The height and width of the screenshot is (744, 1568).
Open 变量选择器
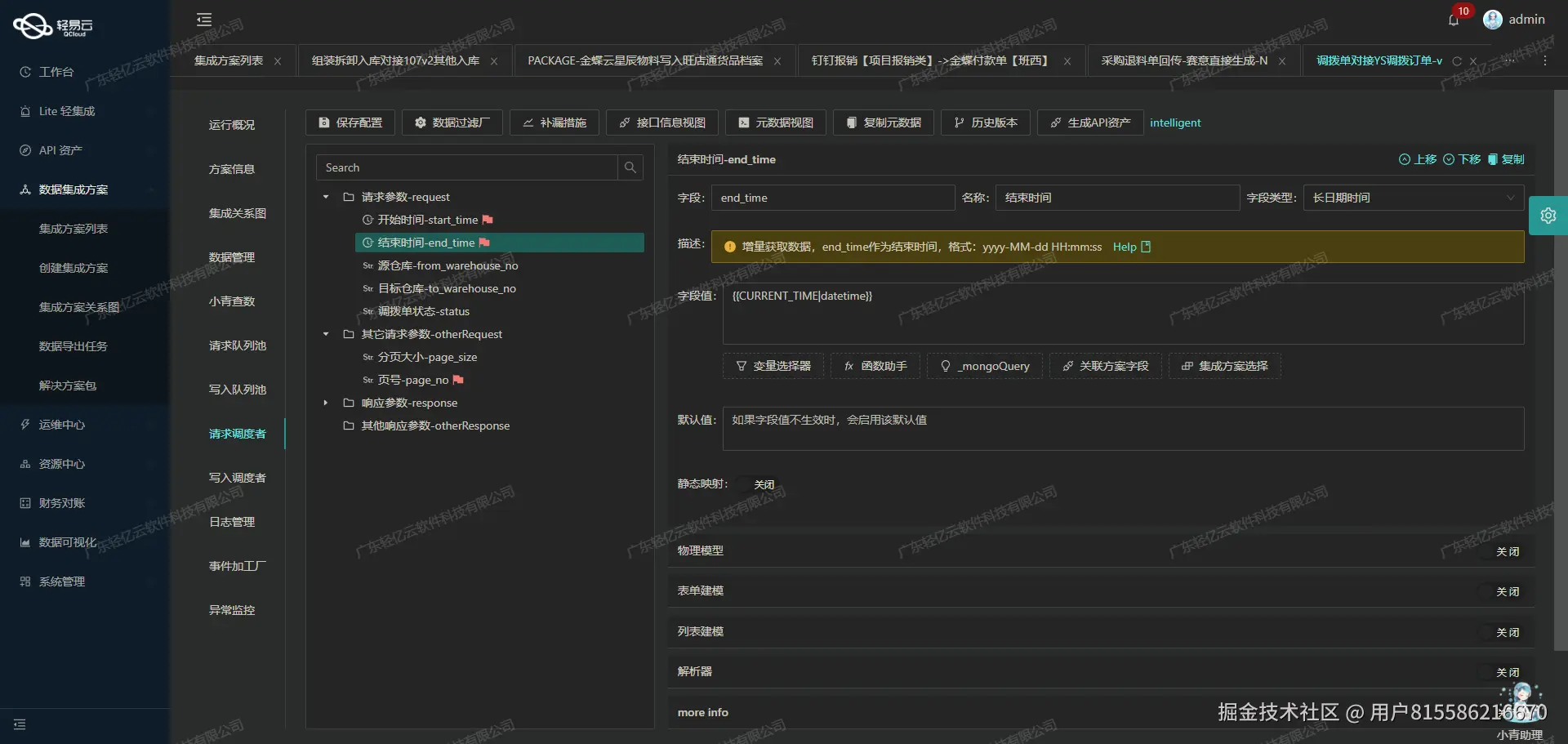773,366
